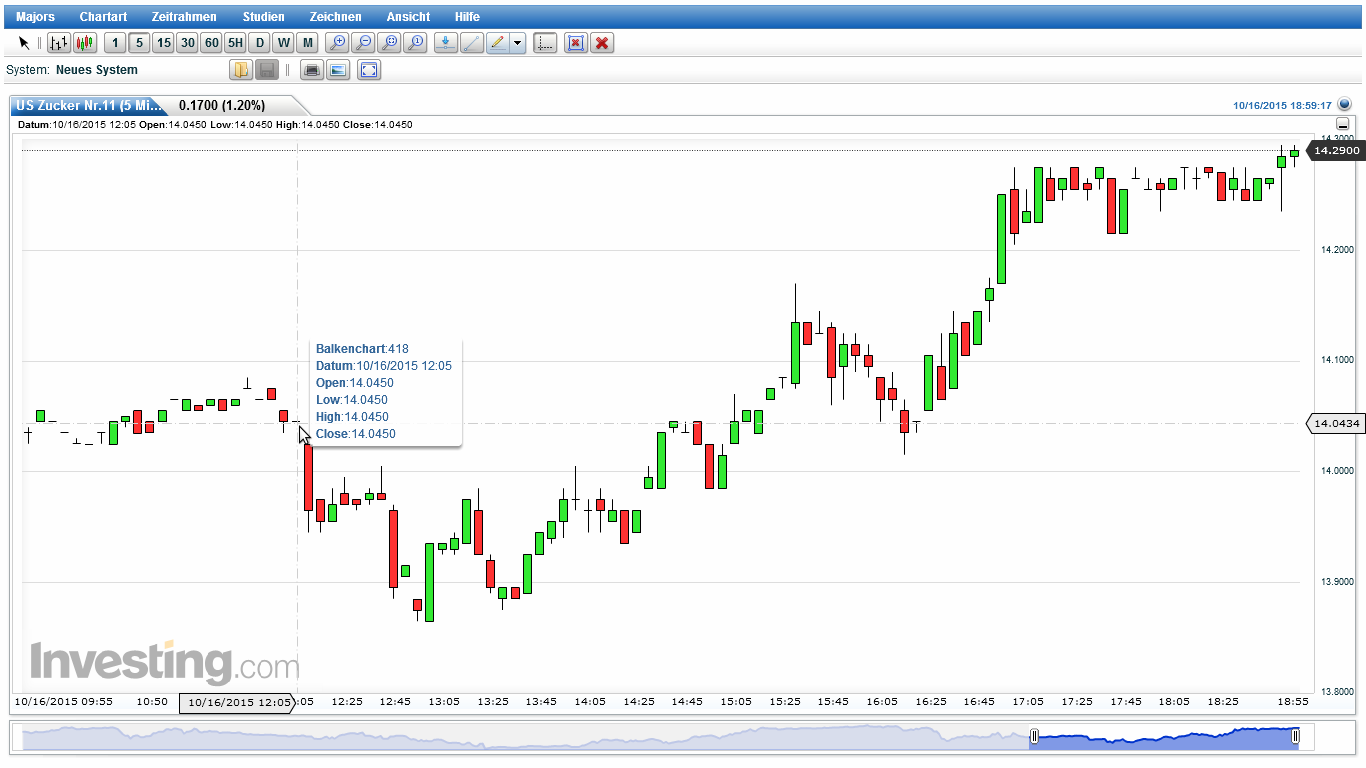Select the US Zucker Nr.11 chart tab
The image size is (1366, 768).
coord(88,105)
